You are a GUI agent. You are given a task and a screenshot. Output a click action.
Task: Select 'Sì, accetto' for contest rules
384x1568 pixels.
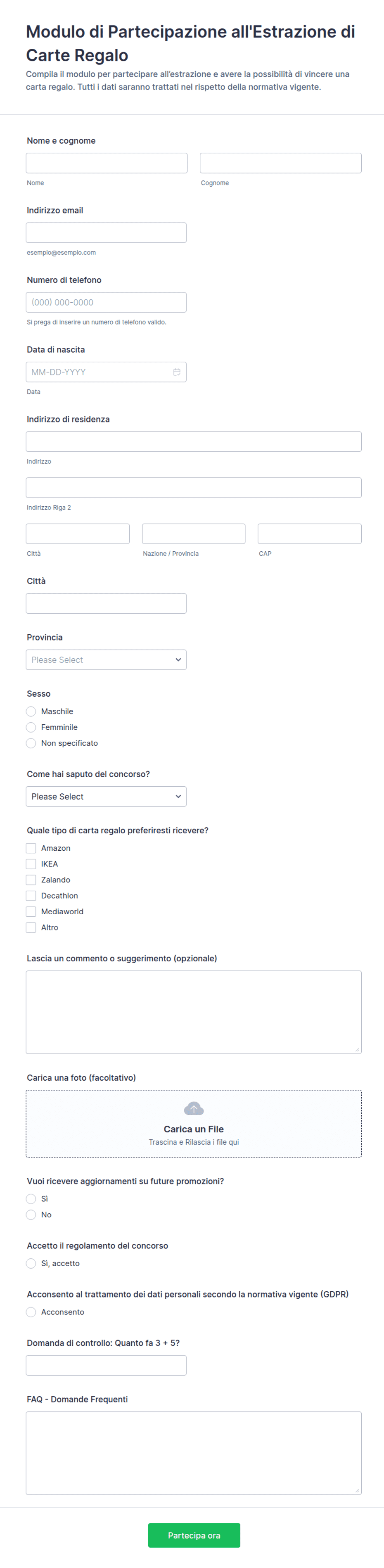tap(31, 1263)
